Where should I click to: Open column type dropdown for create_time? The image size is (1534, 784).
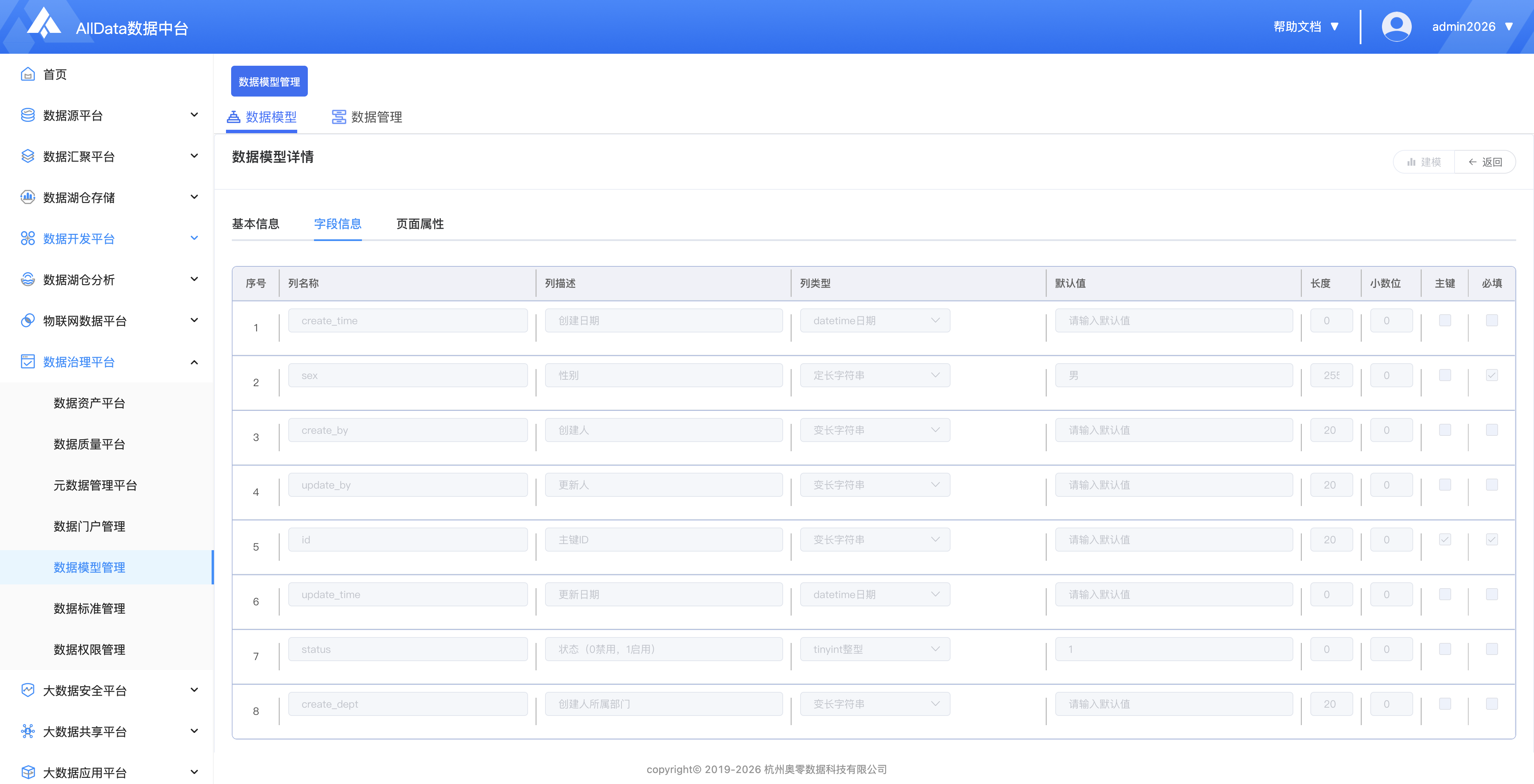[875, 320]
